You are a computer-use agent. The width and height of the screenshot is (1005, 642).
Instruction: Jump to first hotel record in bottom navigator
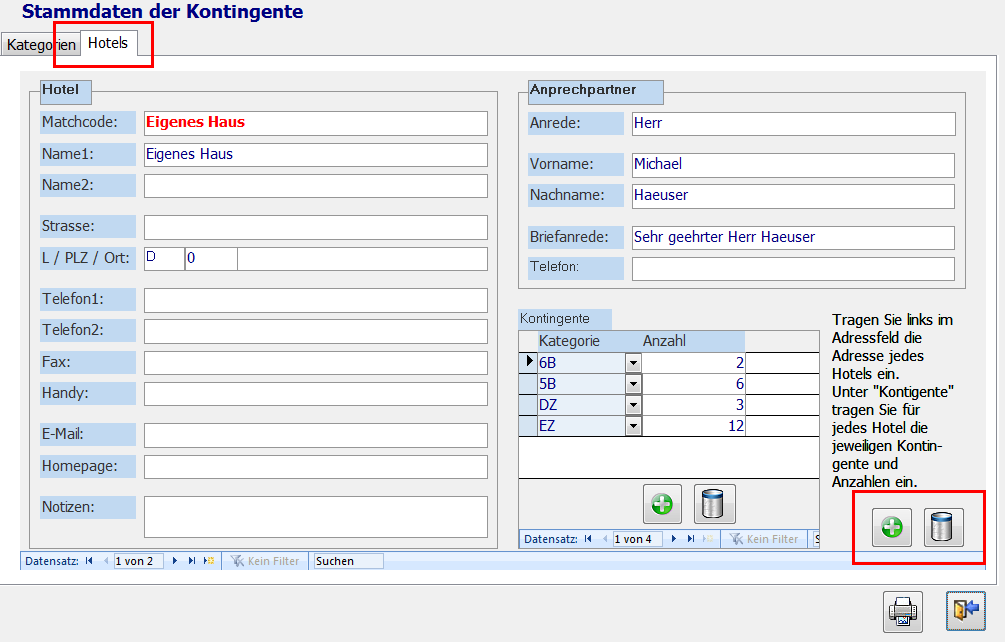click(90, 561)
